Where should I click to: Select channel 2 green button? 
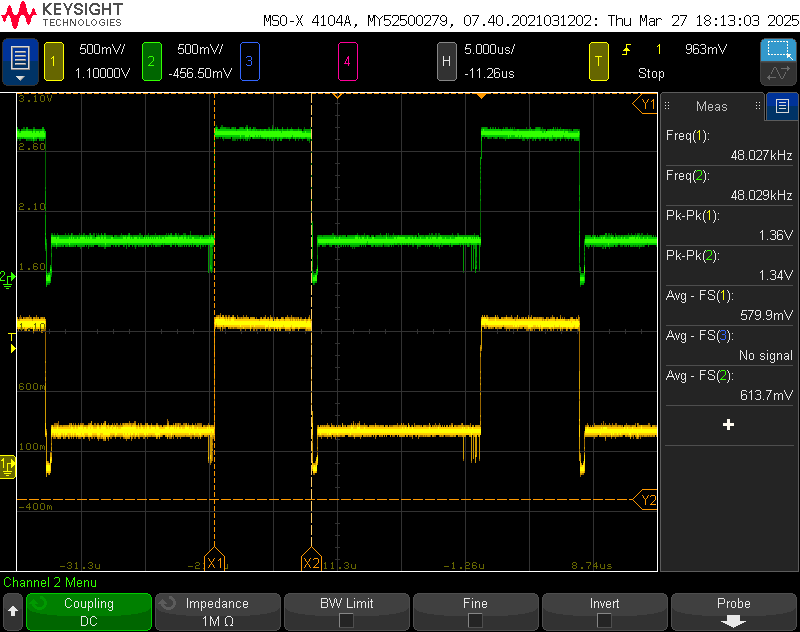pos(152,62)
